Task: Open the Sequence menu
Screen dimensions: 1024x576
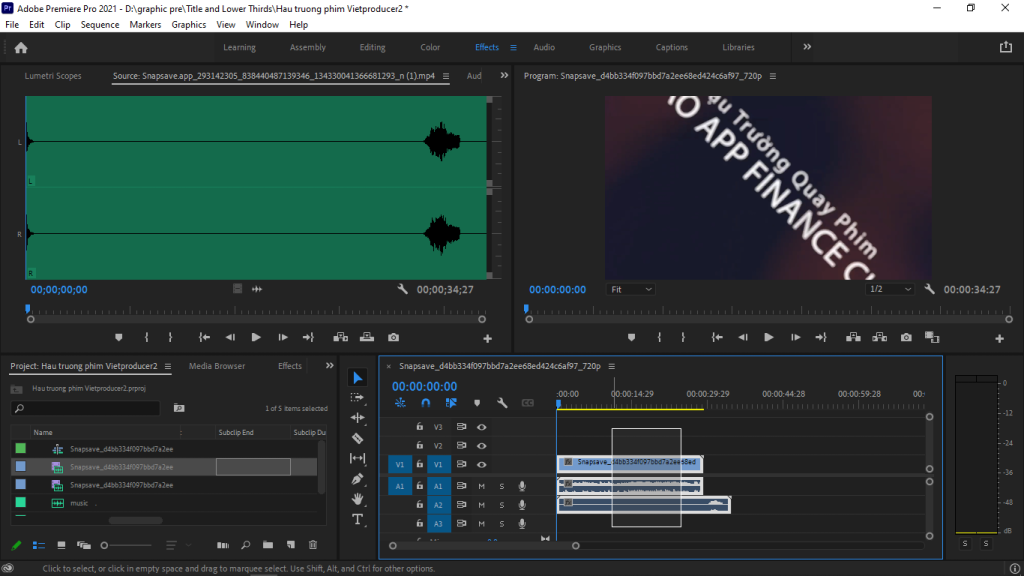Action: tap(99, 24)
